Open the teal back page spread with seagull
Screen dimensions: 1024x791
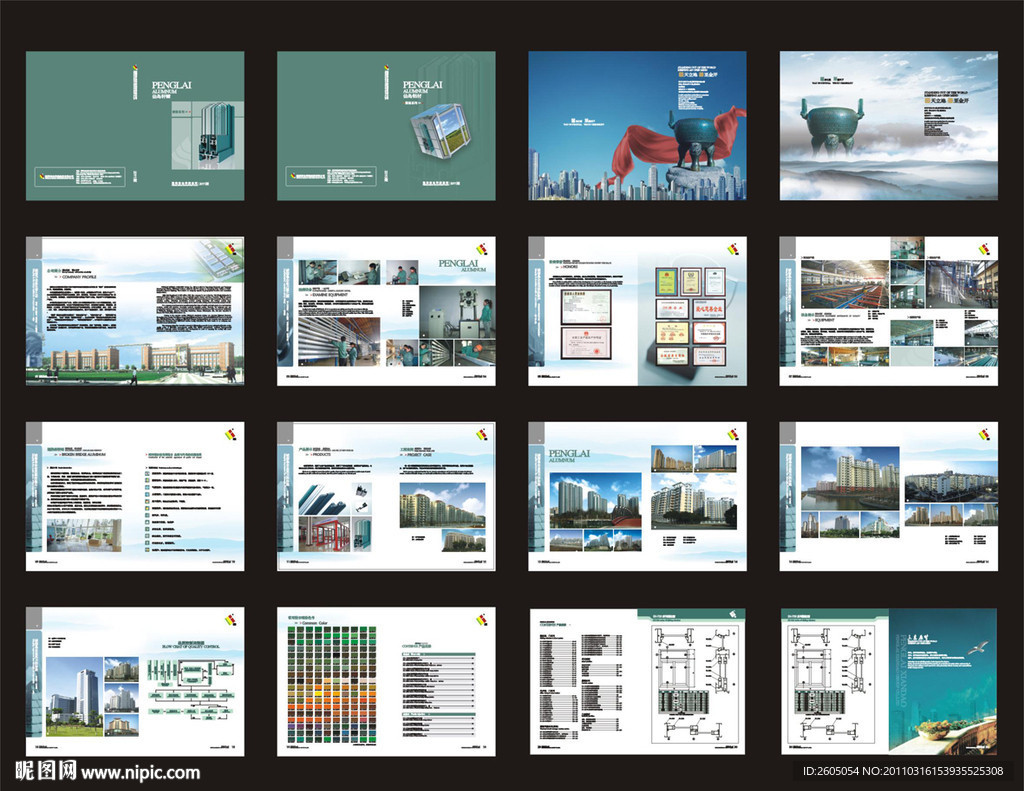(x=888, y=682)
